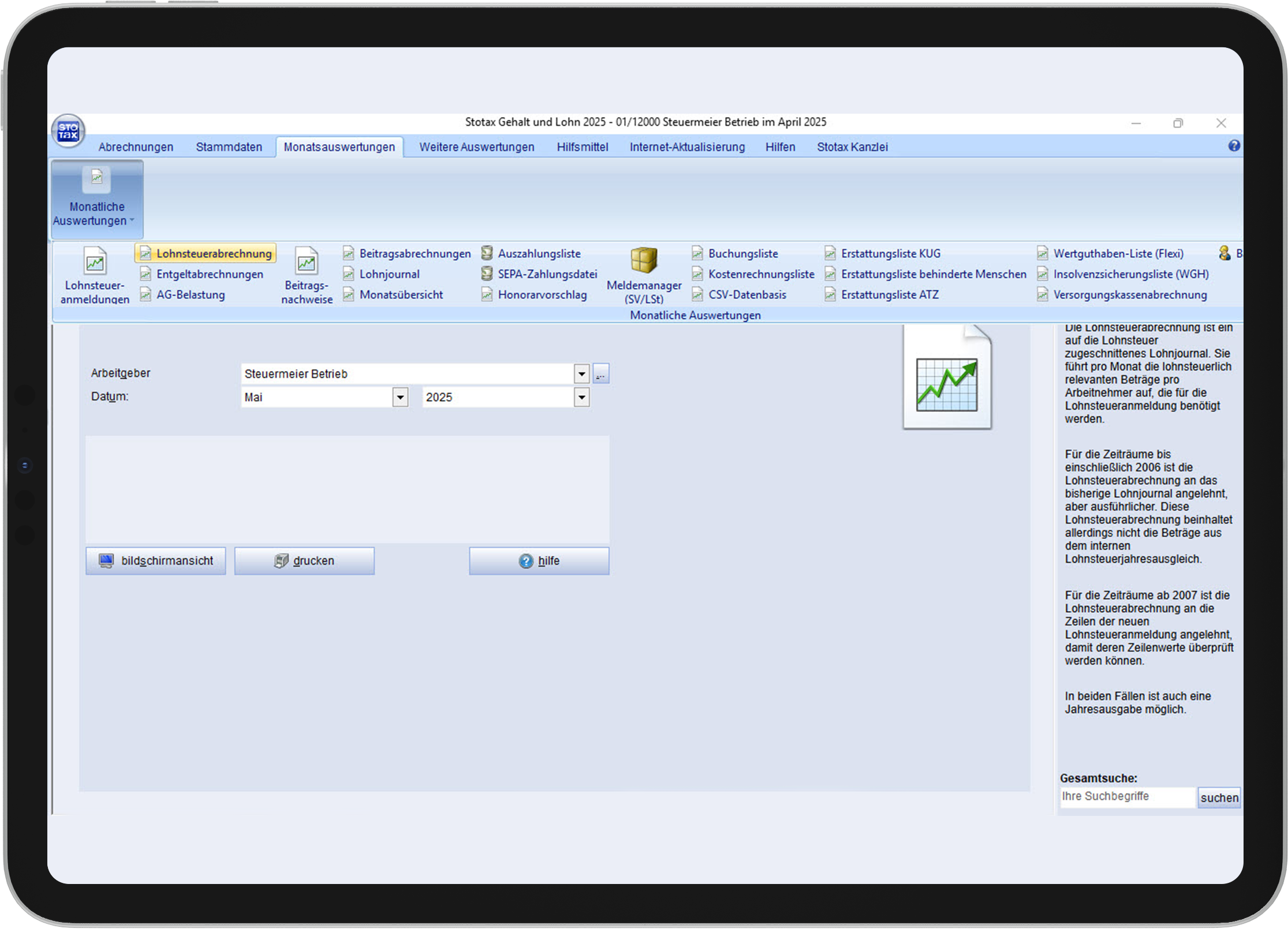The height and width of the screenshot is (929, 1288).
Task: Open Versorgungskassenabrechnung report
Action: (x=1122, y=295)
